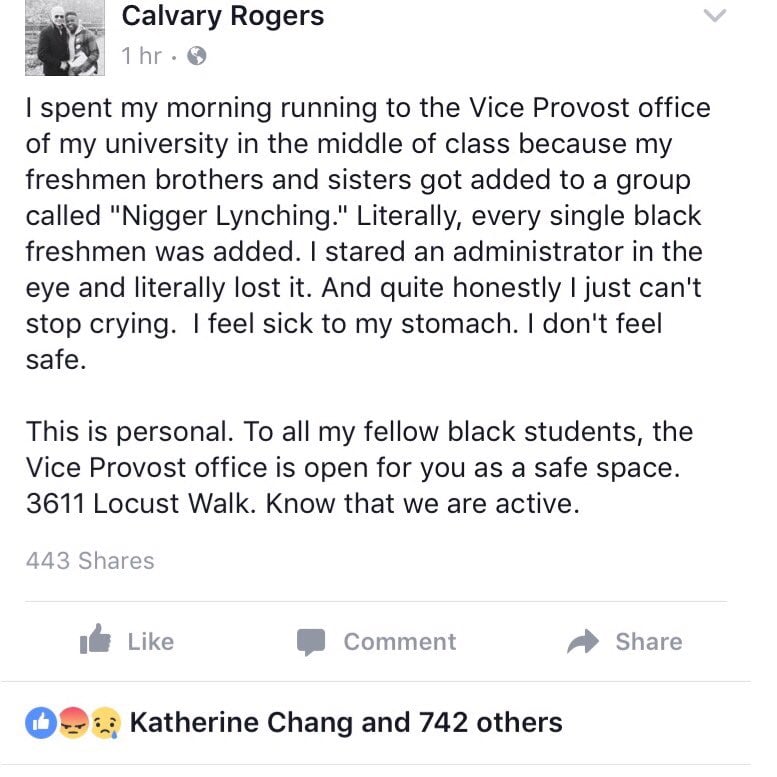Screen dimensions: 777x777
Task: Tap the 'This is personal' paragraph
Action: pyautogui.click(x=359, y=467)
